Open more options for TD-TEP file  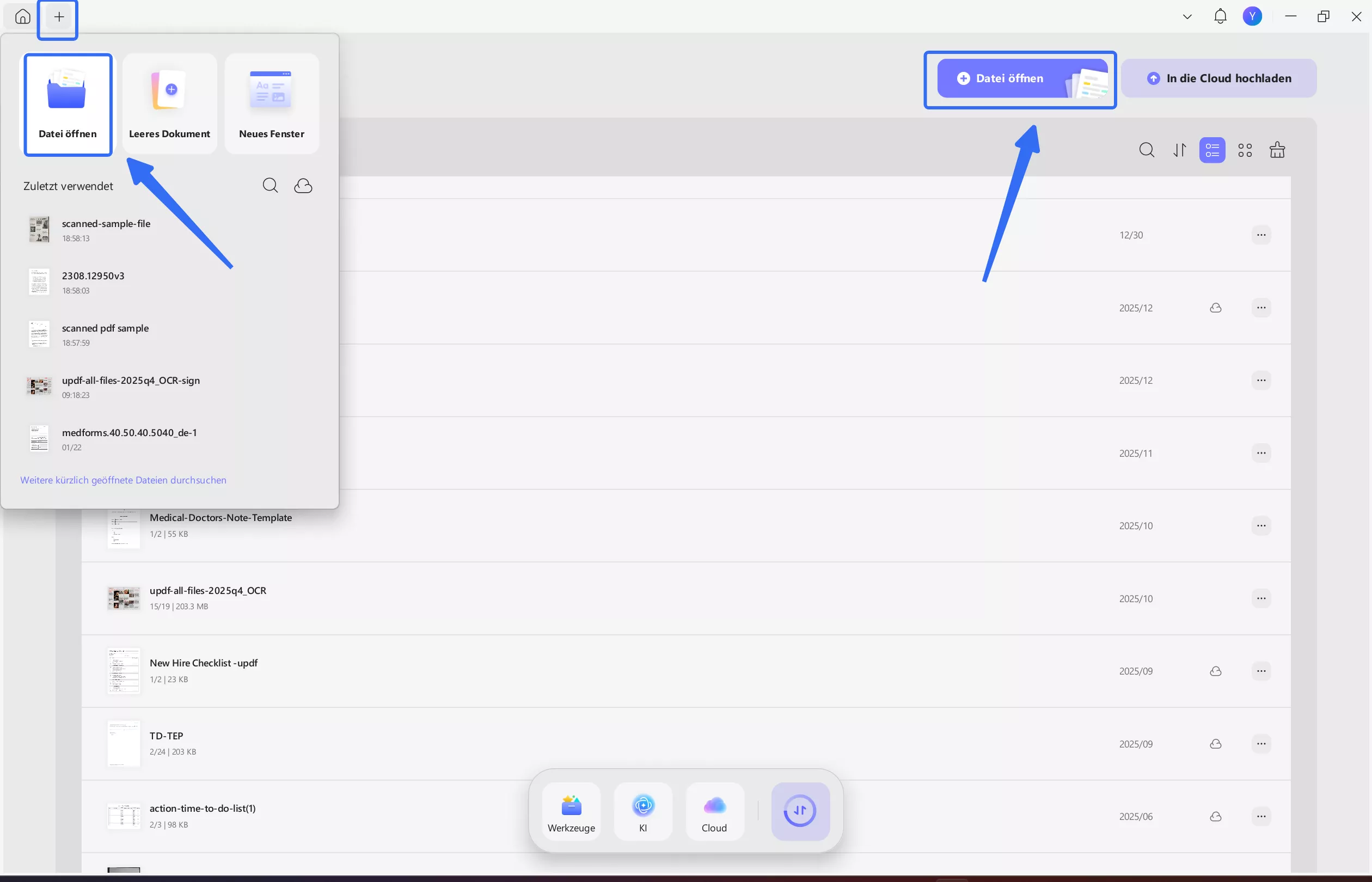tap(1261, 743)
